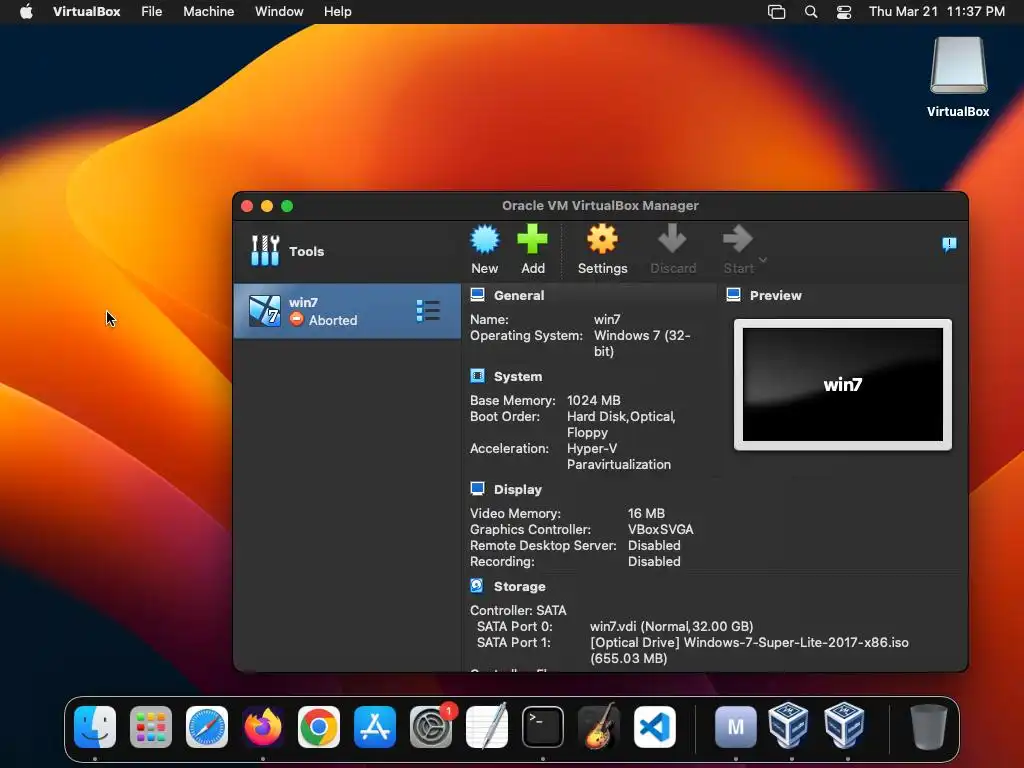Click the Preview section header

click(775, 295)
